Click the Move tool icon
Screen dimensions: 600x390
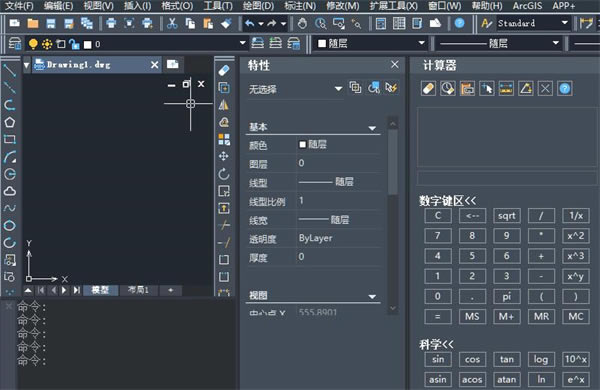point(224,156)
